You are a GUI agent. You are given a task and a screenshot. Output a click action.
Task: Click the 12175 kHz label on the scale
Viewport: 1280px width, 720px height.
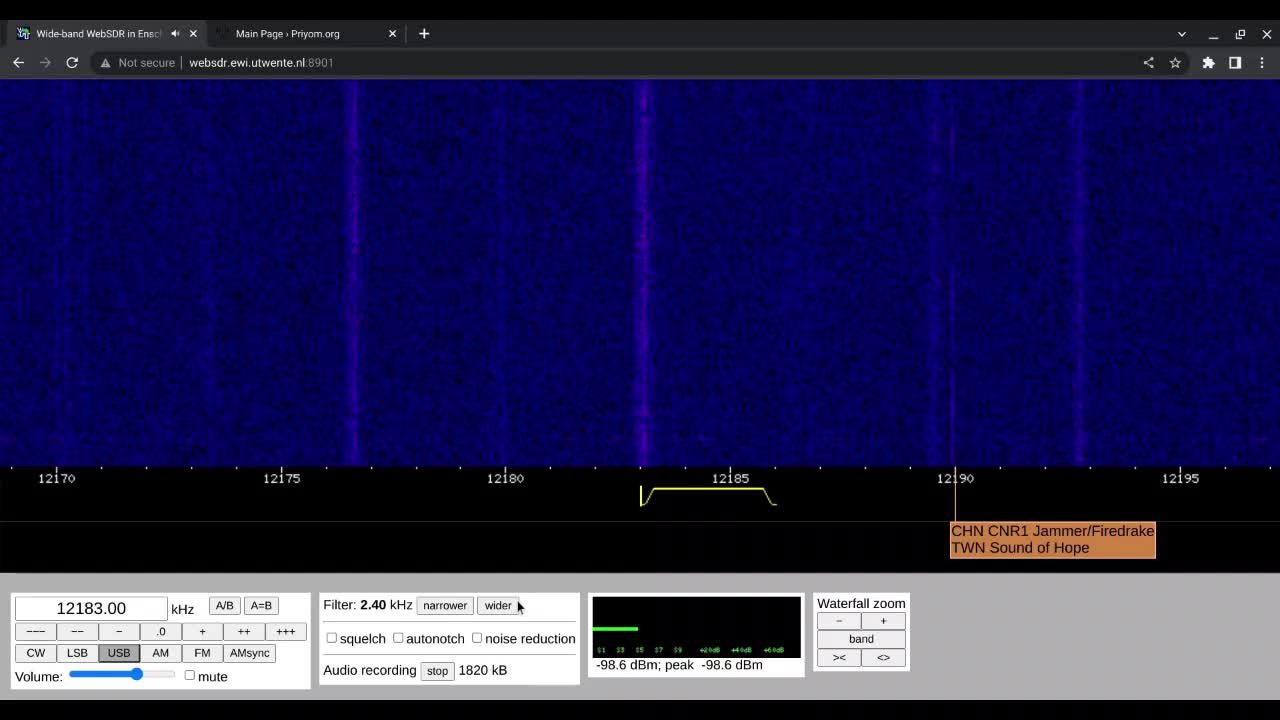point(282,478)
